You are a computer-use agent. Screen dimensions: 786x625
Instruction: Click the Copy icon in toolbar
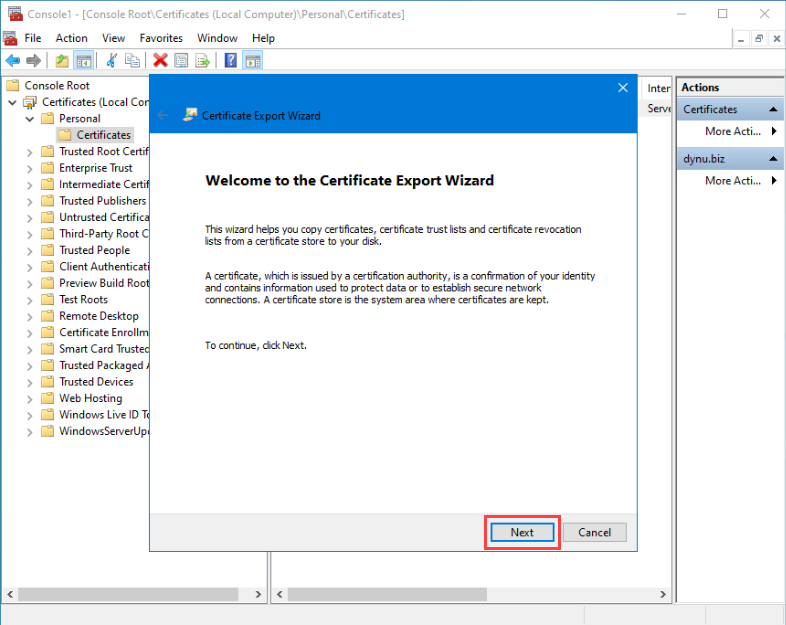[x=132, y=61]
